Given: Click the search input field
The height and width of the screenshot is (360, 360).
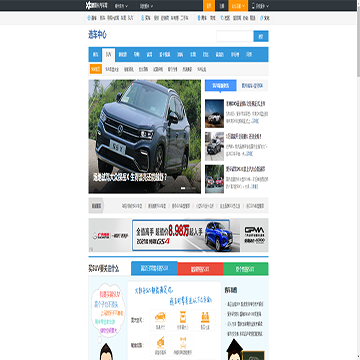Looking at the screenshot, I should (x=235, y=36).
